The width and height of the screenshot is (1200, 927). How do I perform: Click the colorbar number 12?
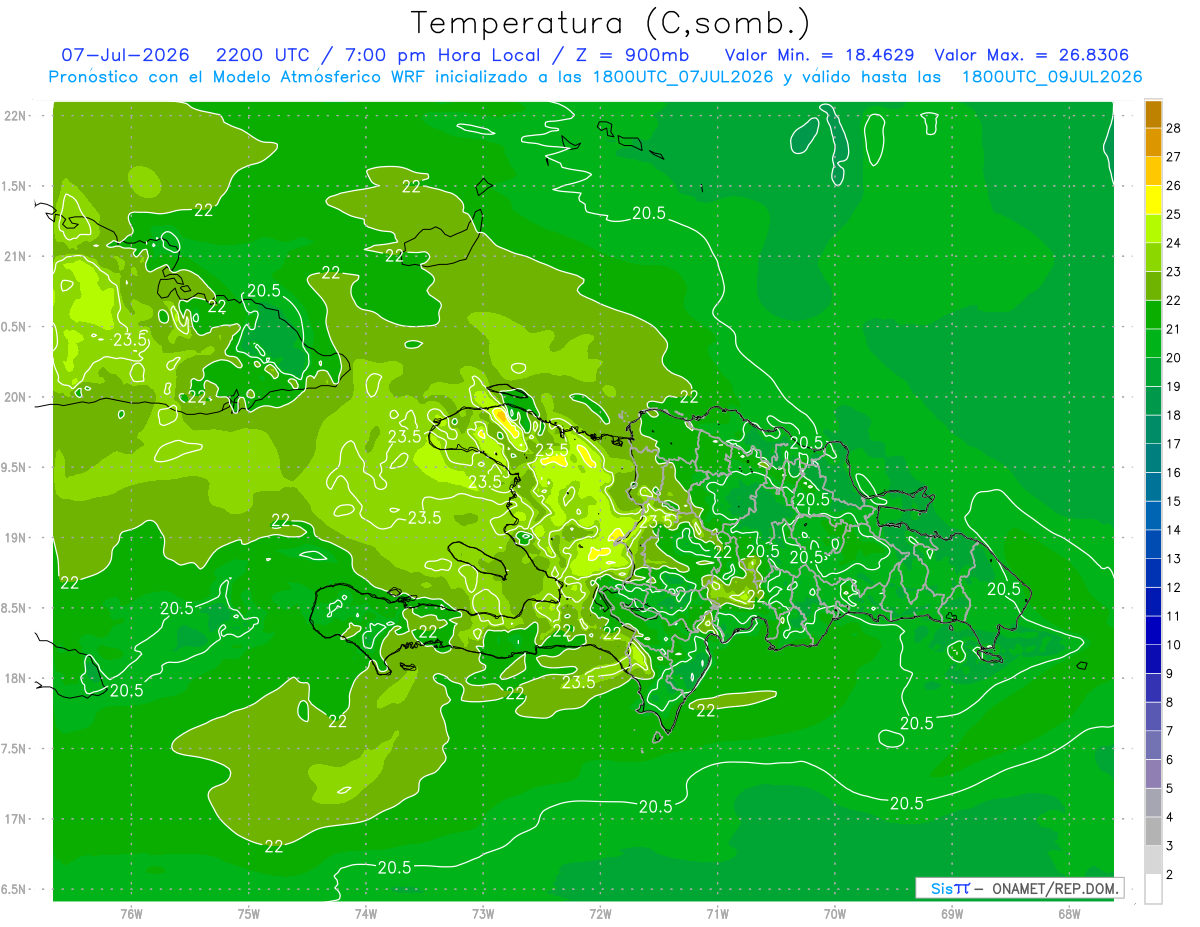click(x=1175, y=587)
